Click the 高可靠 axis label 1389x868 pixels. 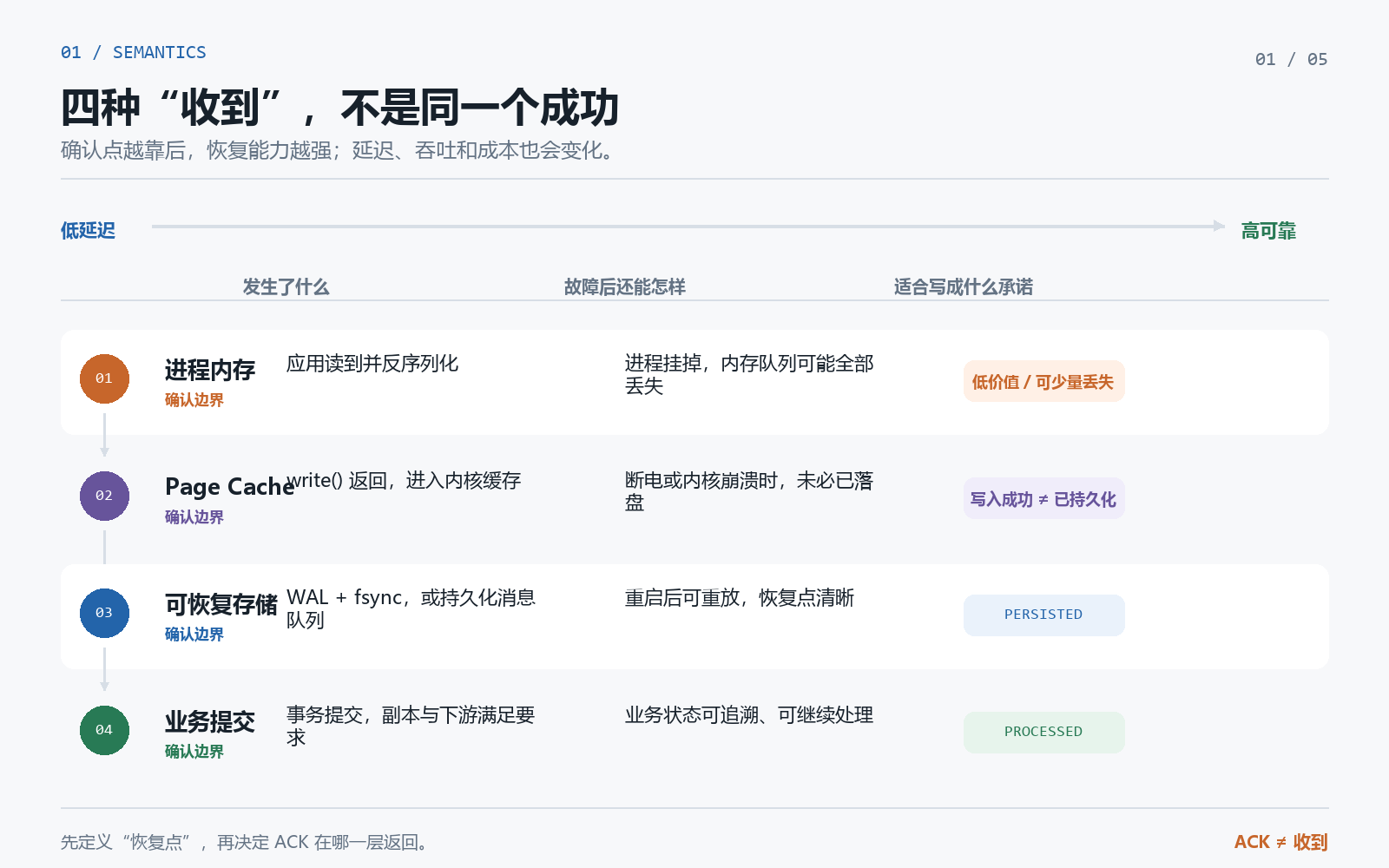point(1268,230)
